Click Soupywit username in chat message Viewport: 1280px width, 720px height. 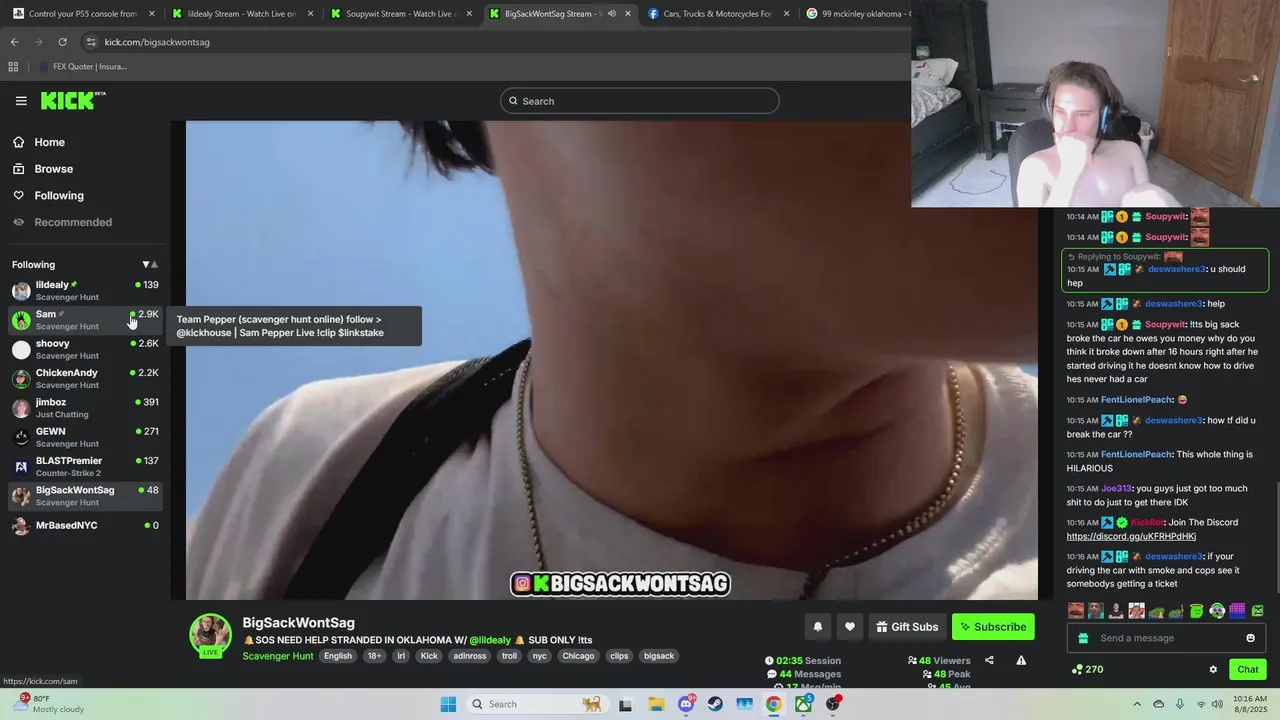click(x=1166, y=325)
